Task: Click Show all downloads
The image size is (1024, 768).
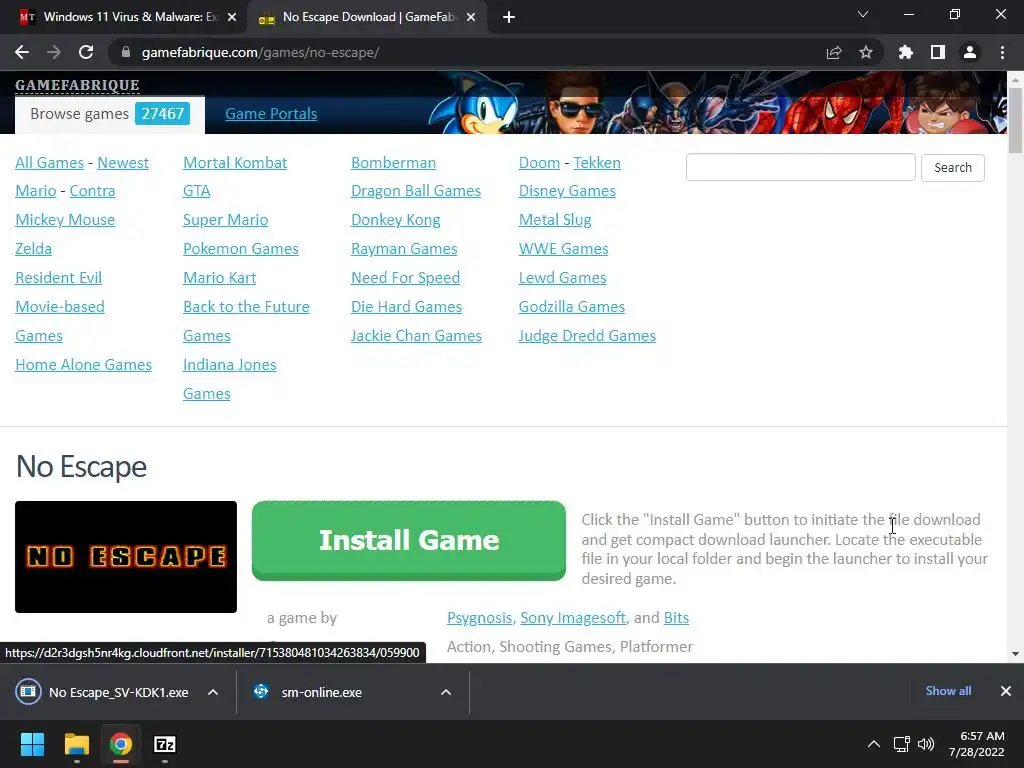Action: pos(948,691)
